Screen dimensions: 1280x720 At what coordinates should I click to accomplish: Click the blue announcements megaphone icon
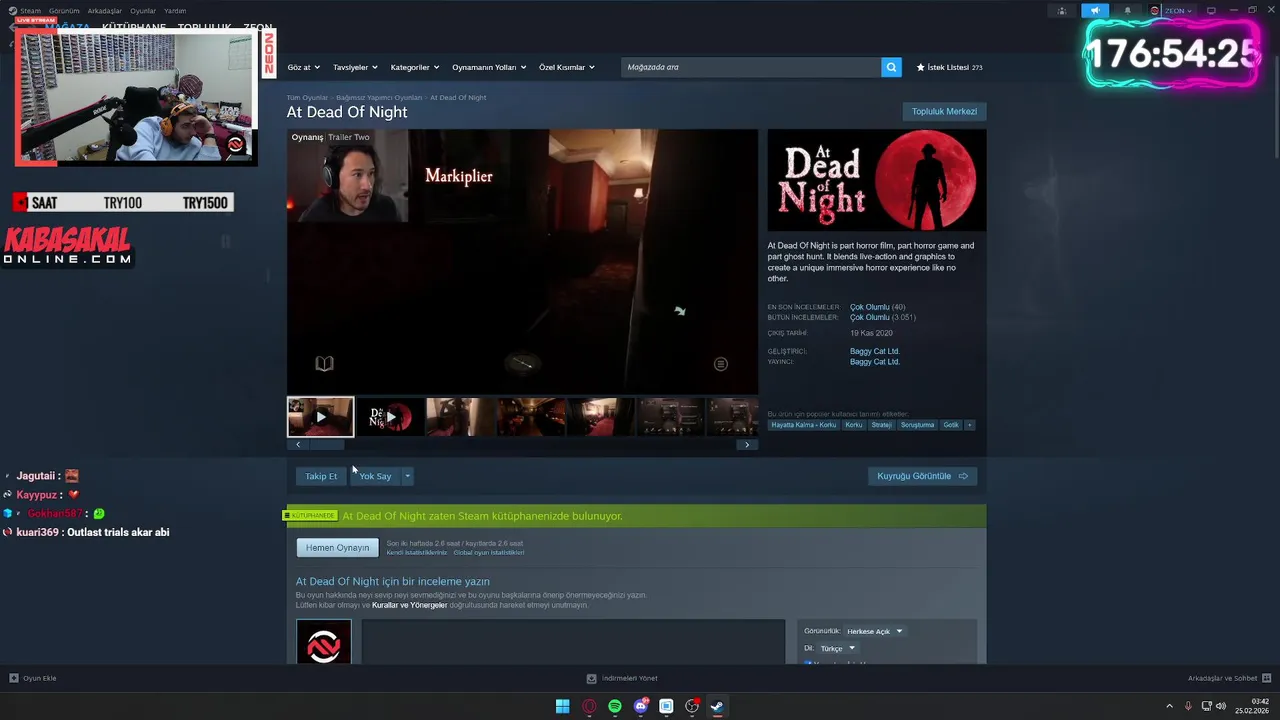[1095, 11]
